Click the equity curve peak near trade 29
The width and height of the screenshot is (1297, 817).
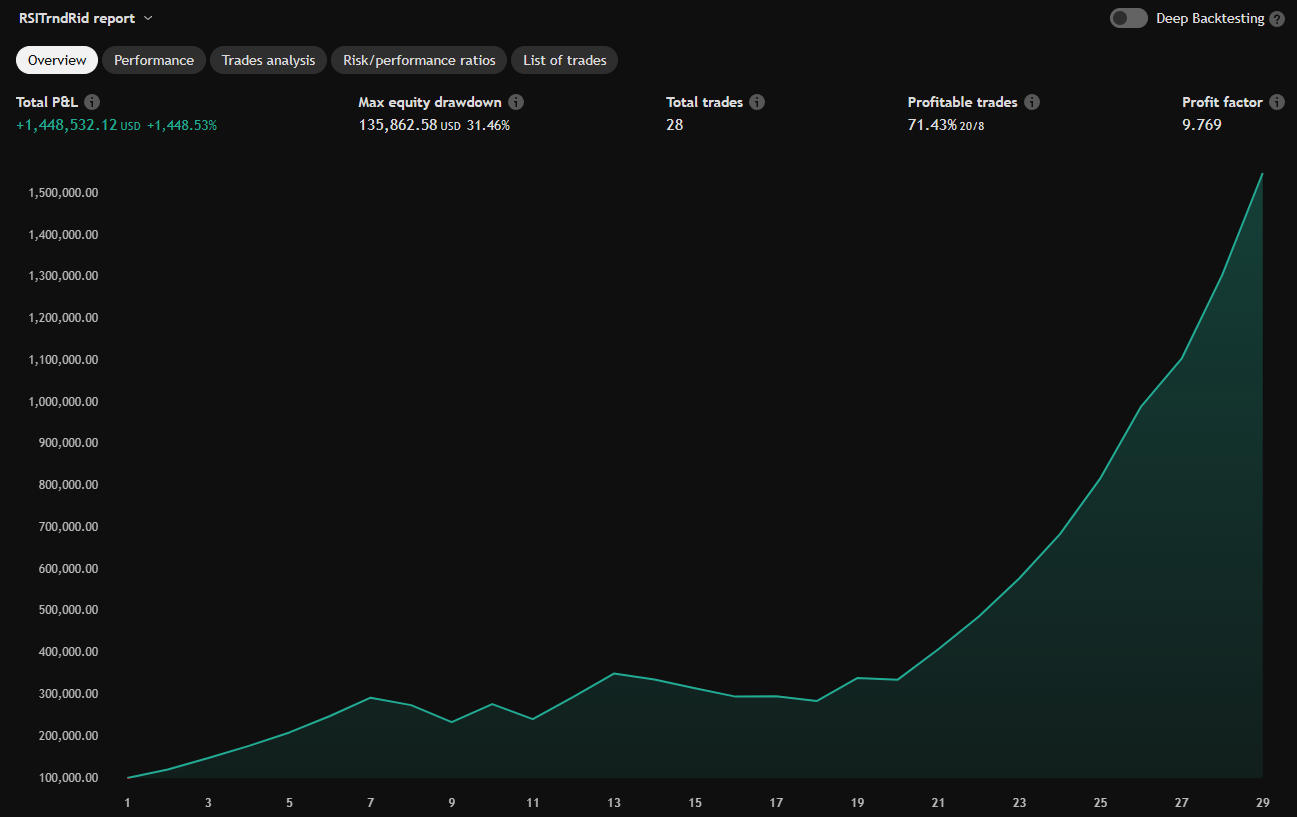pyautogui.click(x=1262, y=176)
